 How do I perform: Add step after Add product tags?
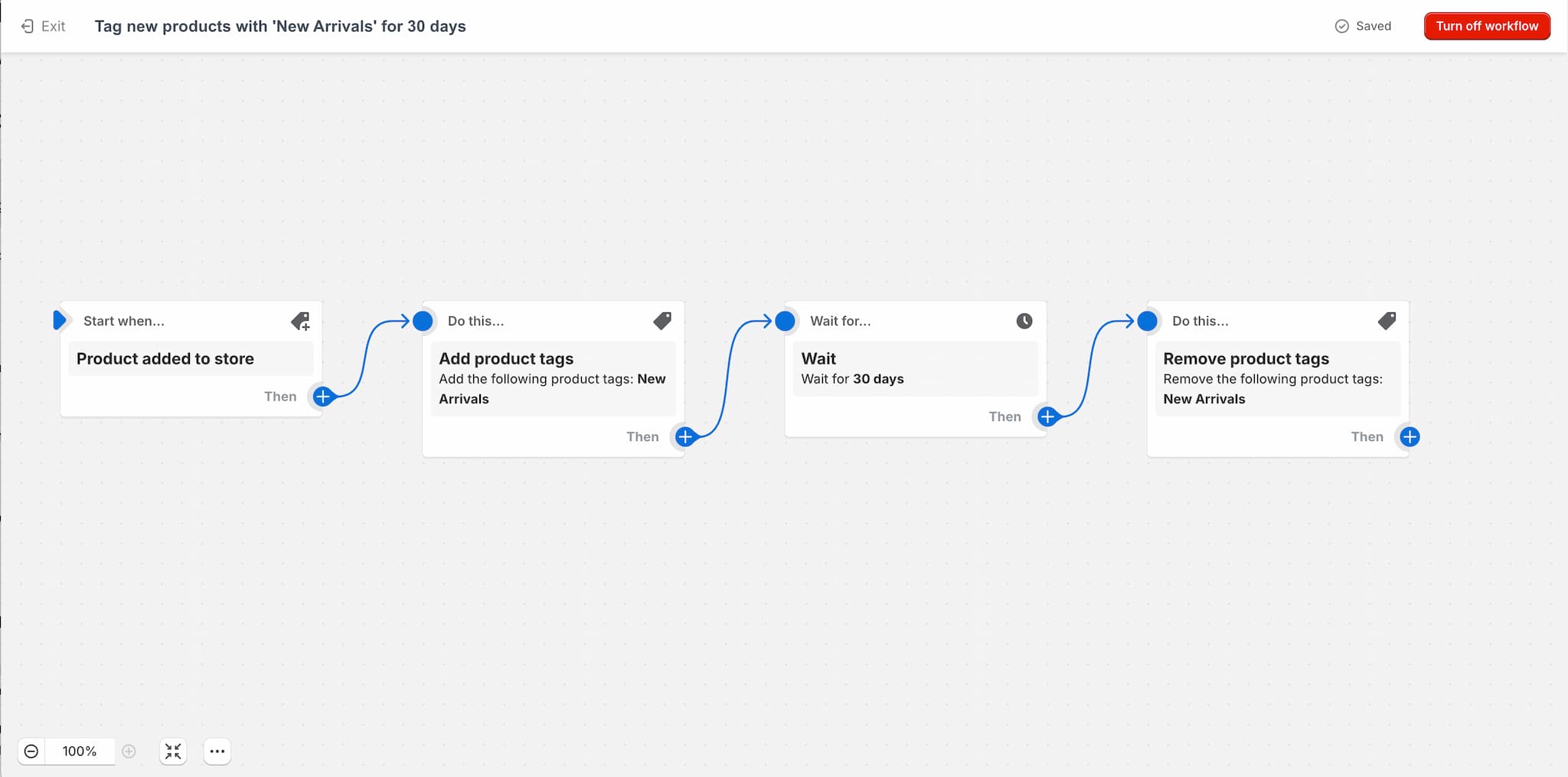(685, 437)
